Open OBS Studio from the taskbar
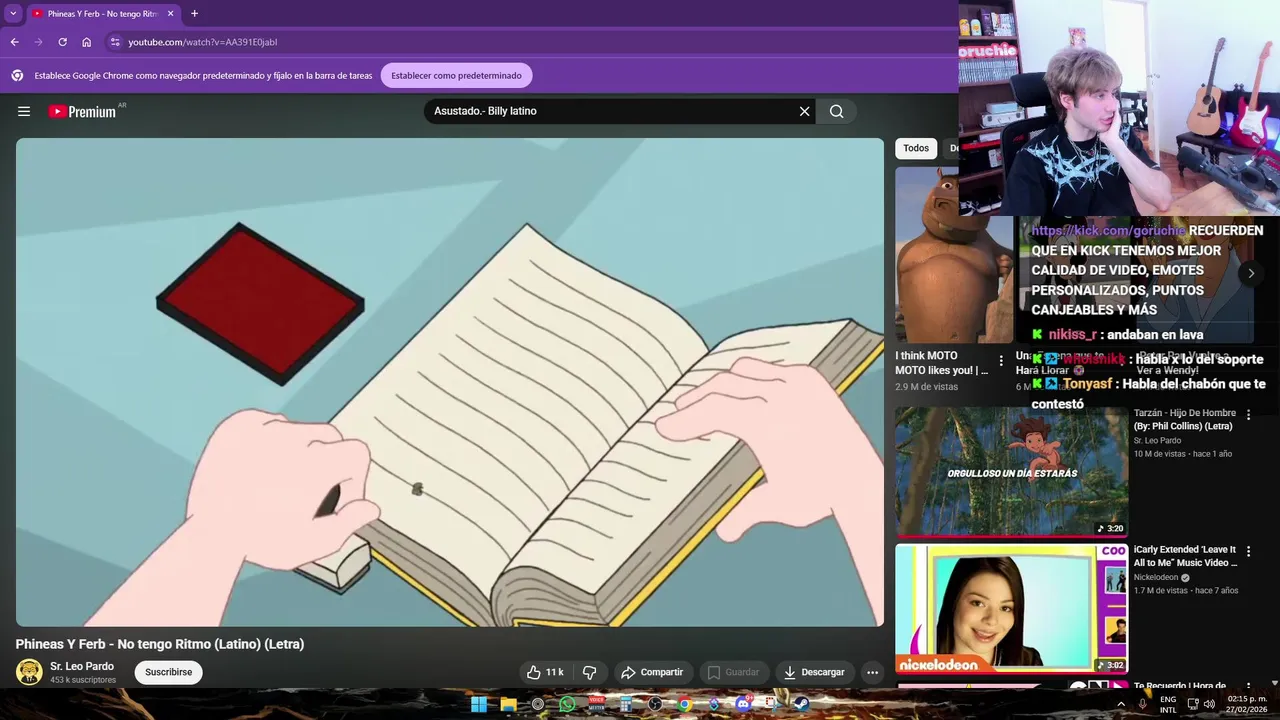1280x720 pixels. tap(655, 704)
